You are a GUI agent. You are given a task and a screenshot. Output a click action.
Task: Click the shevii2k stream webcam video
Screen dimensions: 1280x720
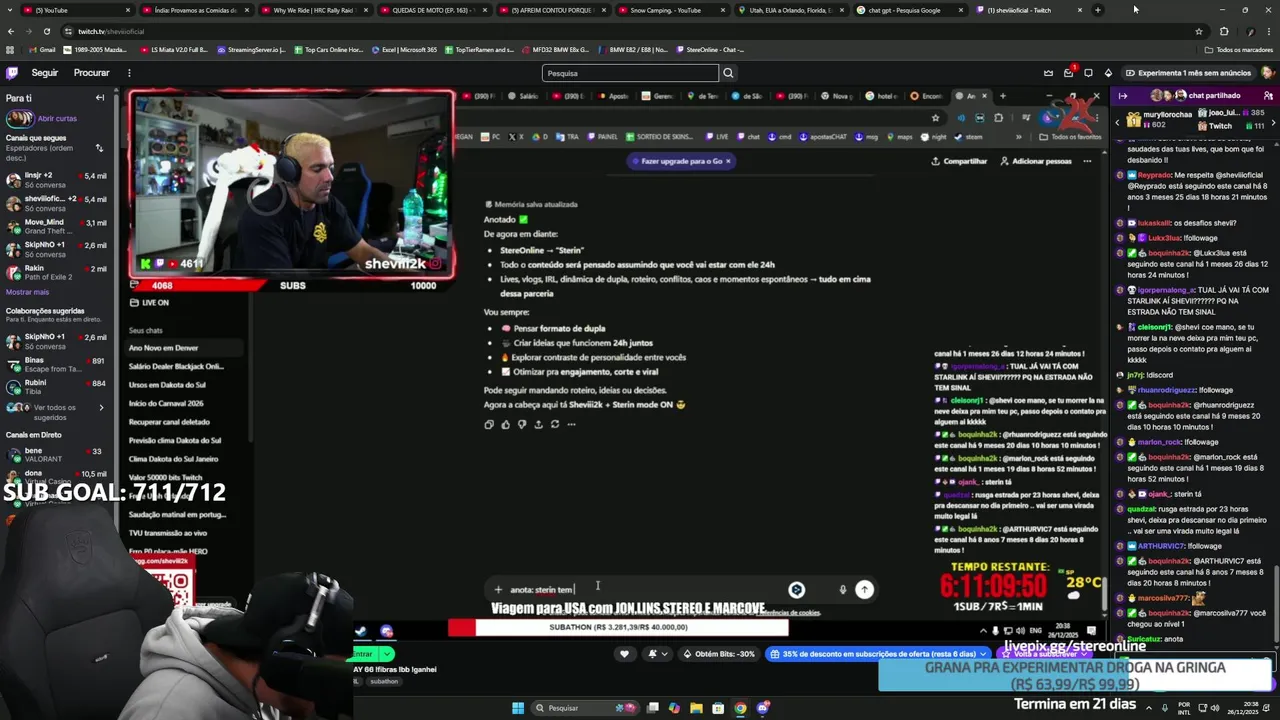(x=291, y=184)
